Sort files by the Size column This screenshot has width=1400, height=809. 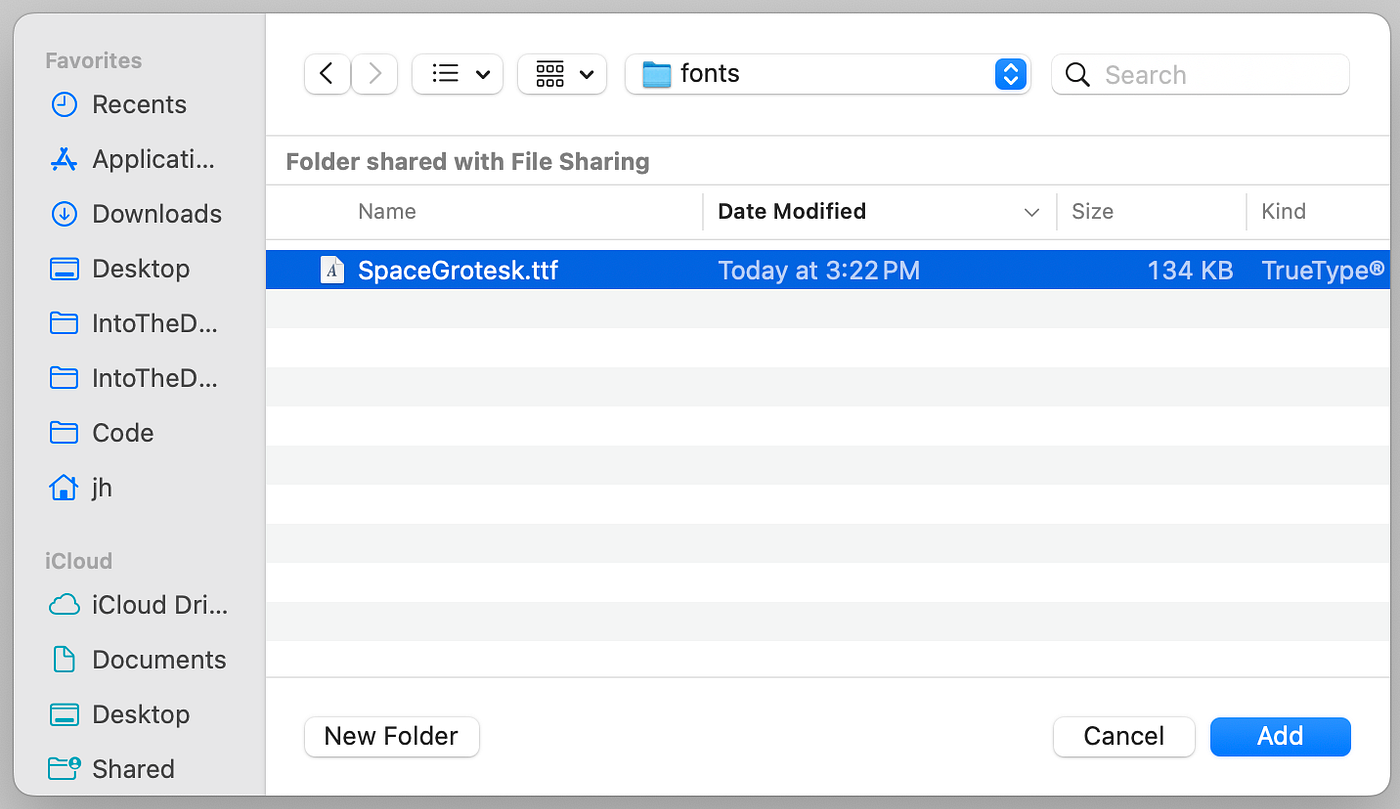tap(1092, 212)
